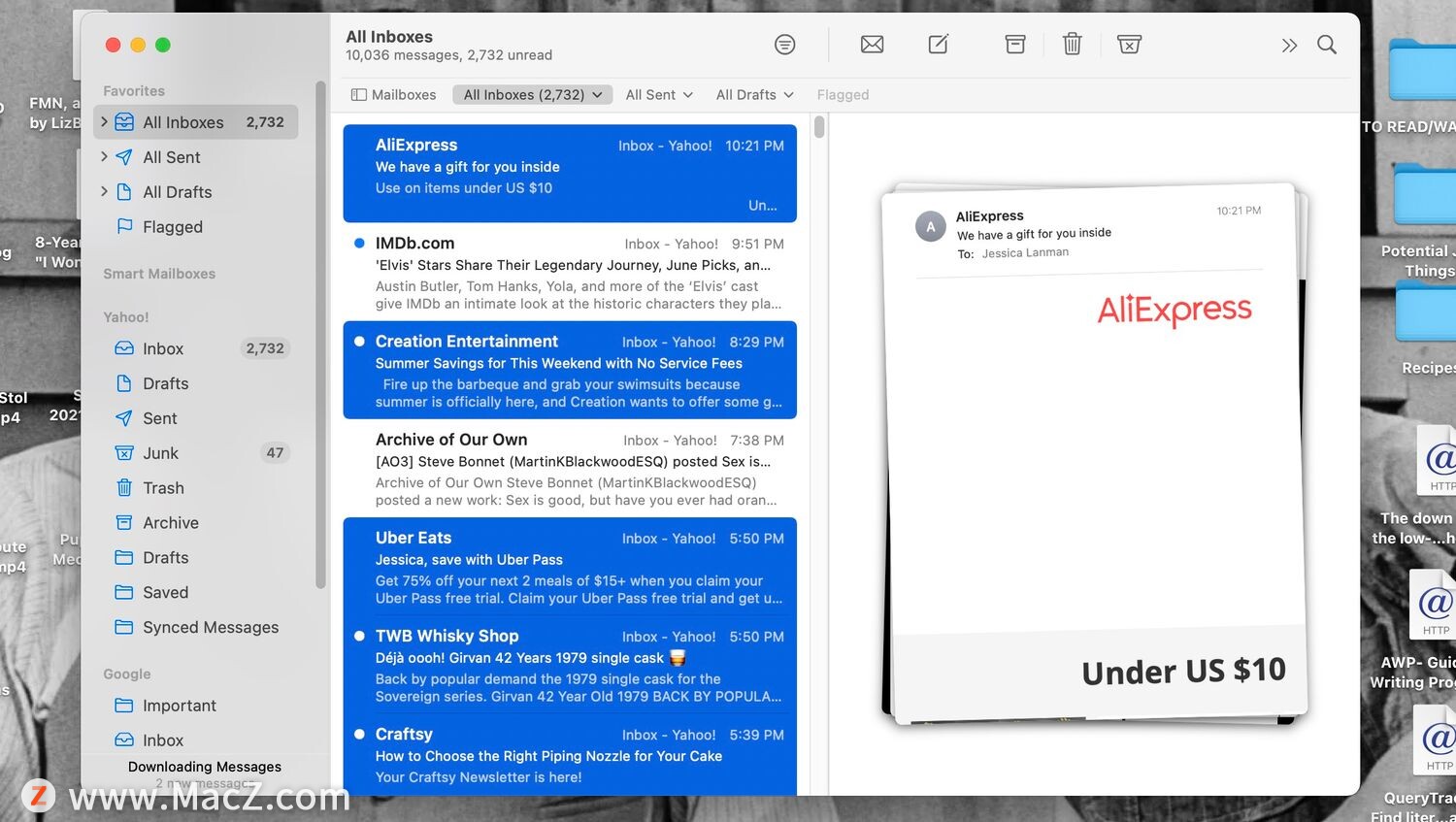Viewport: 1456px width, 822px height.
Task: Open the Saved folder
Action: tap(196, 593)
